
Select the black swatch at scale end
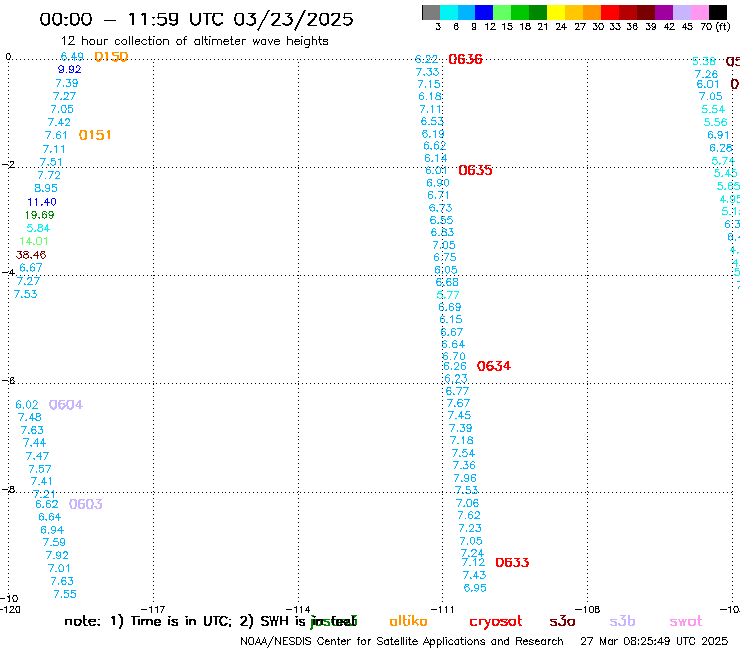(718, 12)
